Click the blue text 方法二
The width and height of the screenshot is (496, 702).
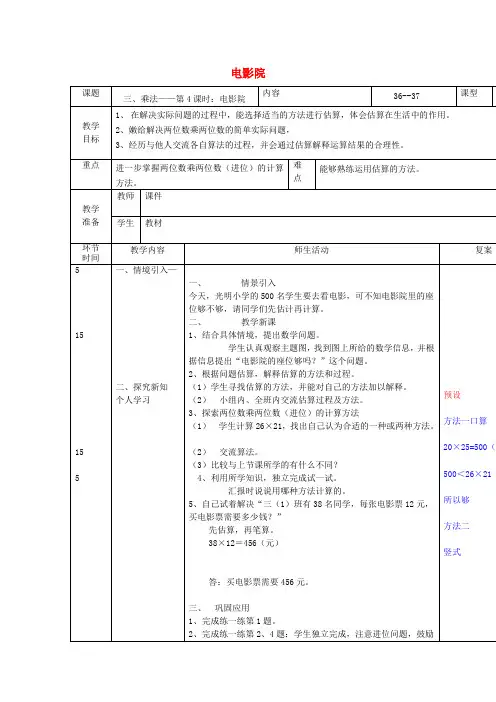tap(457, 526)
